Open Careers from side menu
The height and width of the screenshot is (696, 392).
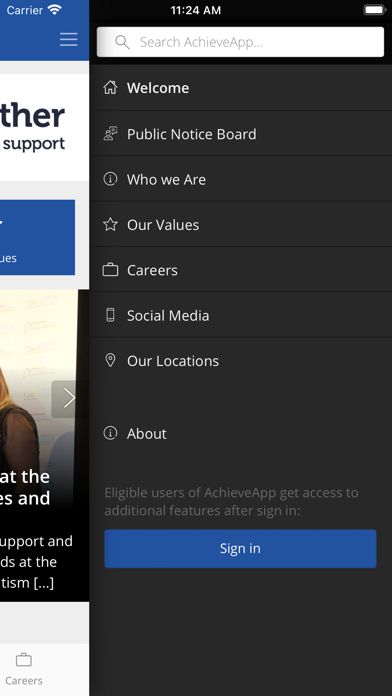click(x=241, y=270)
